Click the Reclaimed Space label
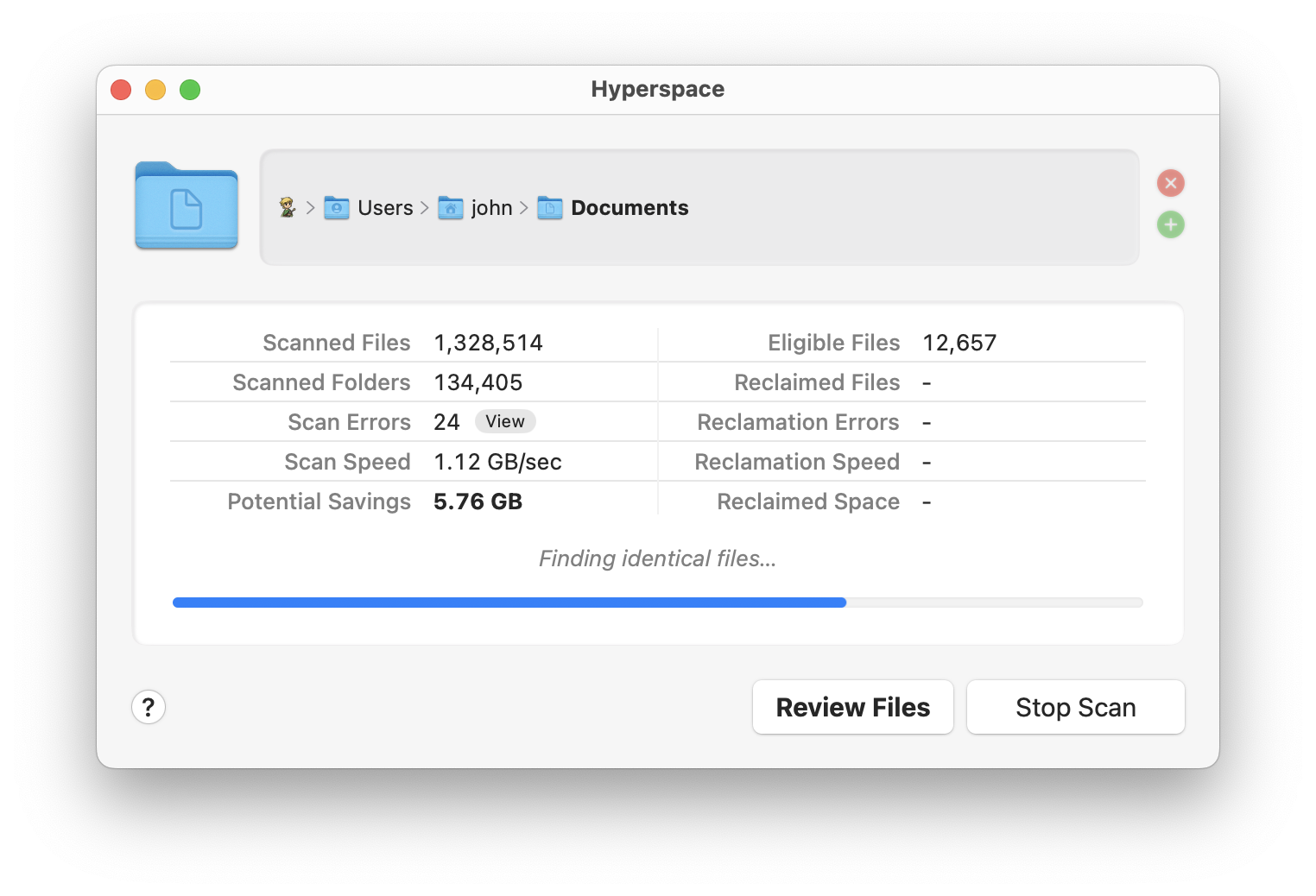This screenshot has height=896, width=1316. click(808, 502)
